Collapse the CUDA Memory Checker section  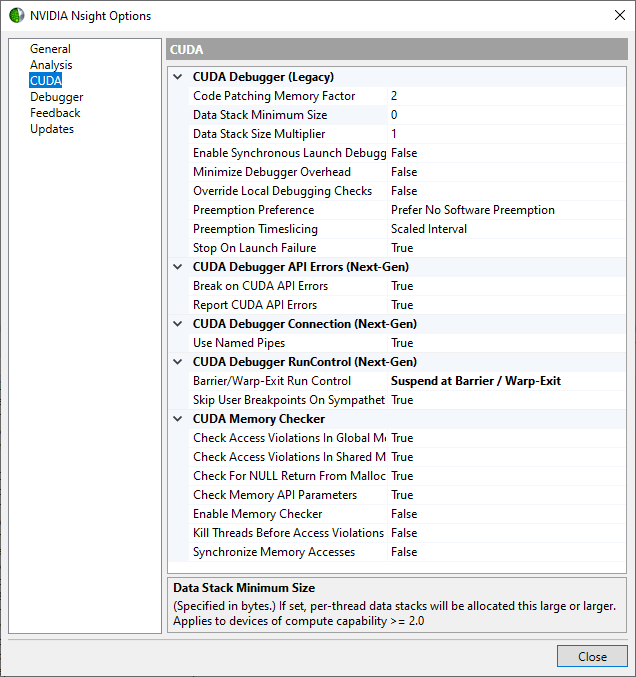(177, 419)
